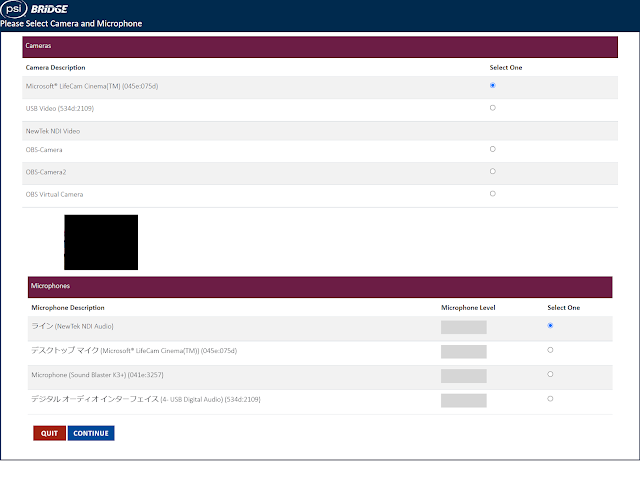Click 'Camera Description' column heading
Screen dimensions: 640x500
click(x=56, y=67)
